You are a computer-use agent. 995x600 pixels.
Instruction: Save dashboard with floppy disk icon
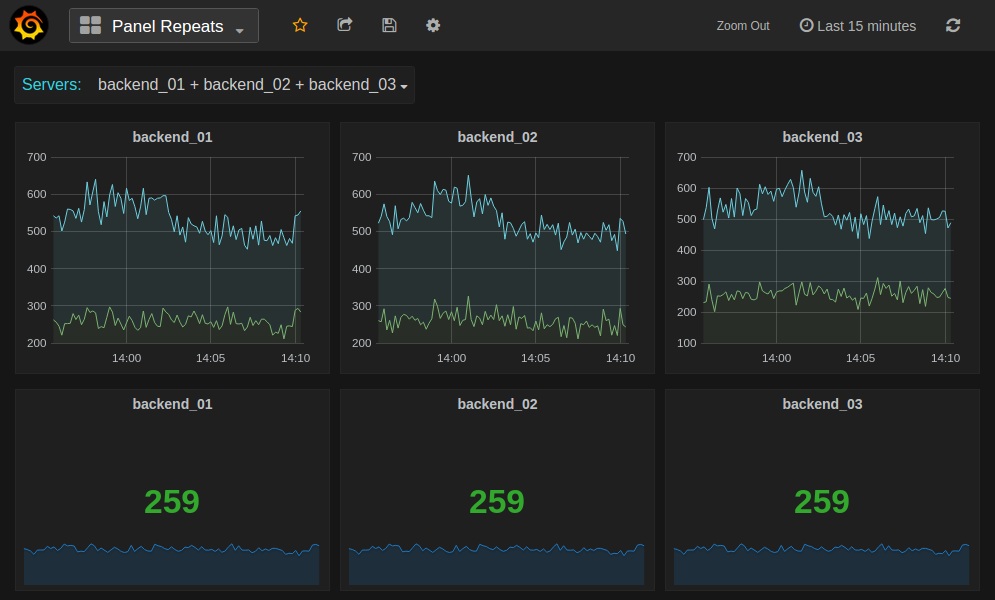click(389, 25)
